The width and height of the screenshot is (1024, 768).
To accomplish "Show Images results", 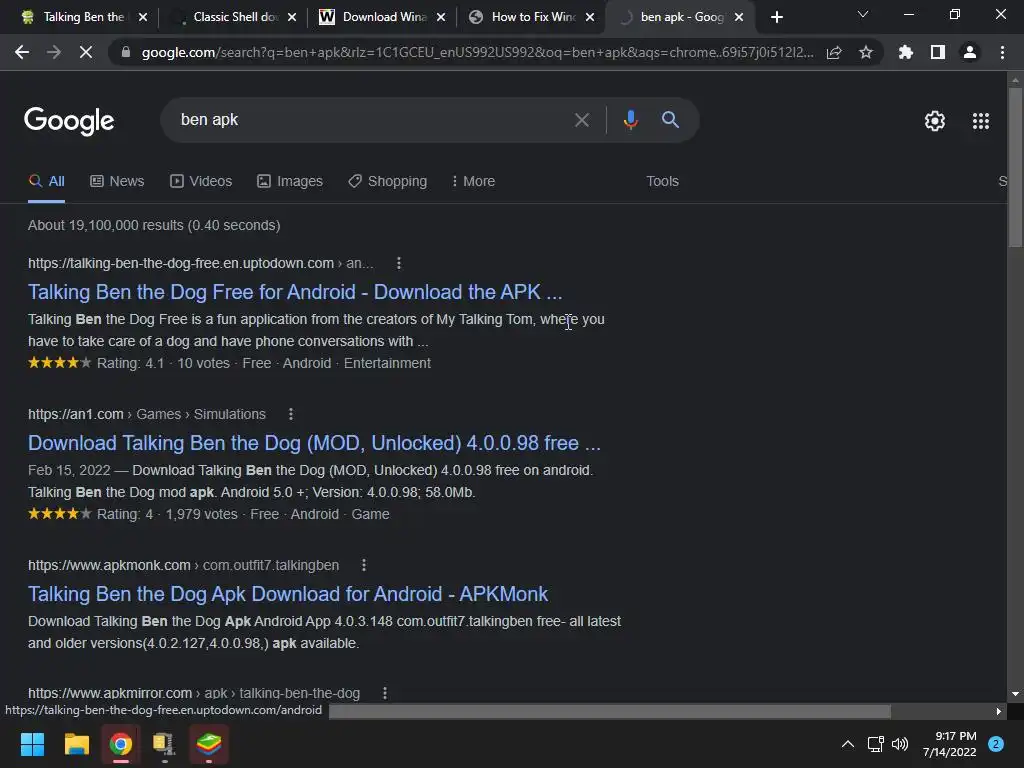I will point(290,181).
